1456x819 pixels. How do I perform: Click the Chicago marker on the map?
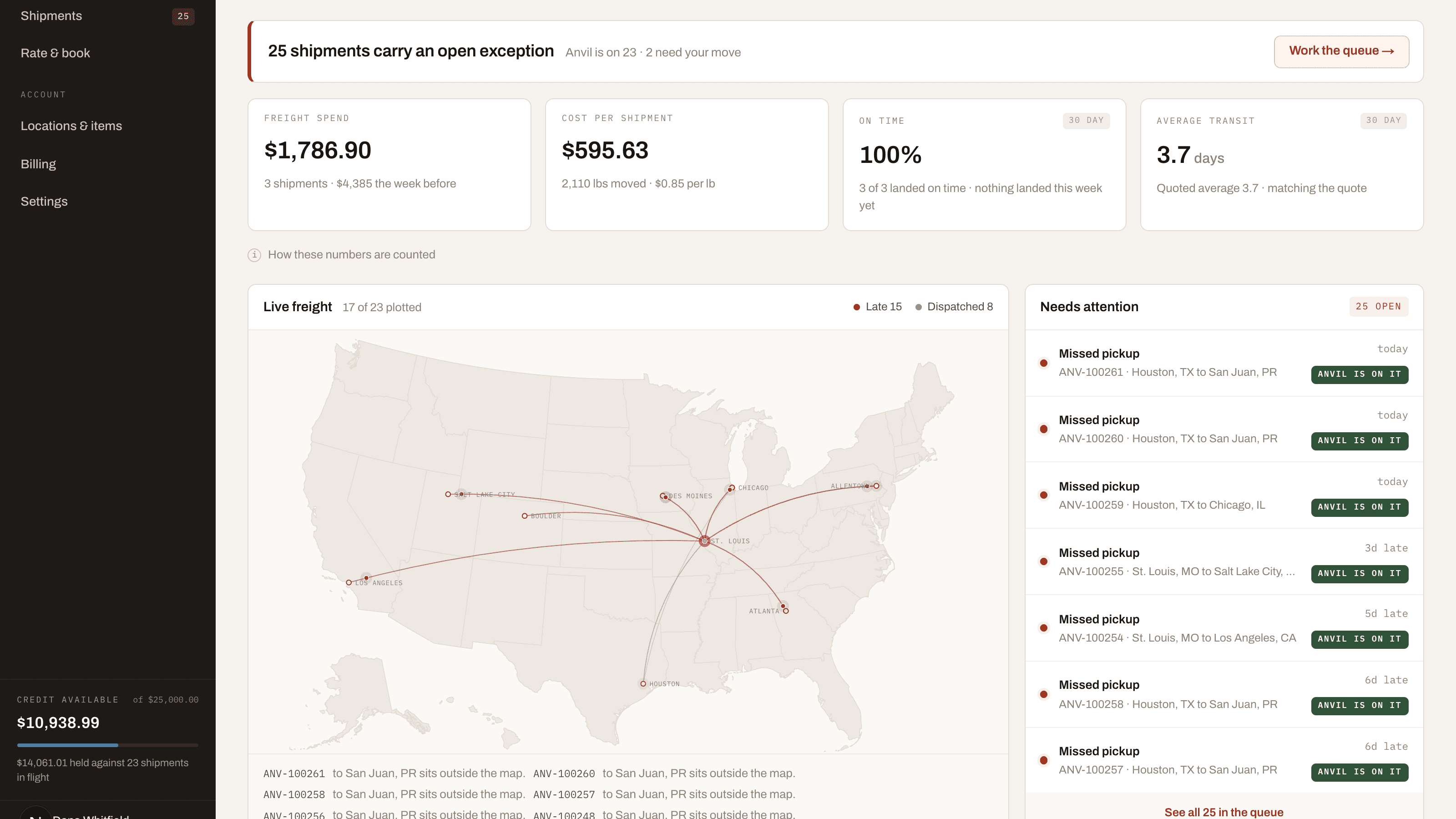731,487
